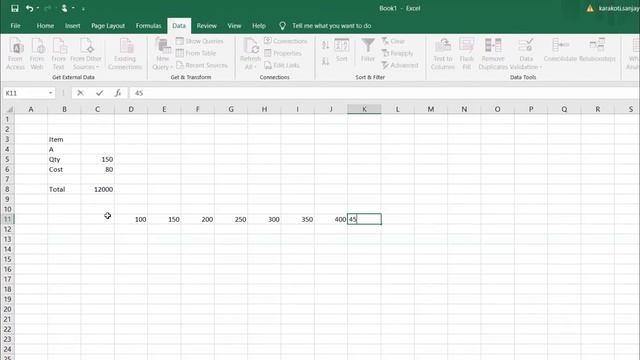The width and height of the screenshot is (640, 360).
Task: Open Data Validation dropdown
Action: 526,53
